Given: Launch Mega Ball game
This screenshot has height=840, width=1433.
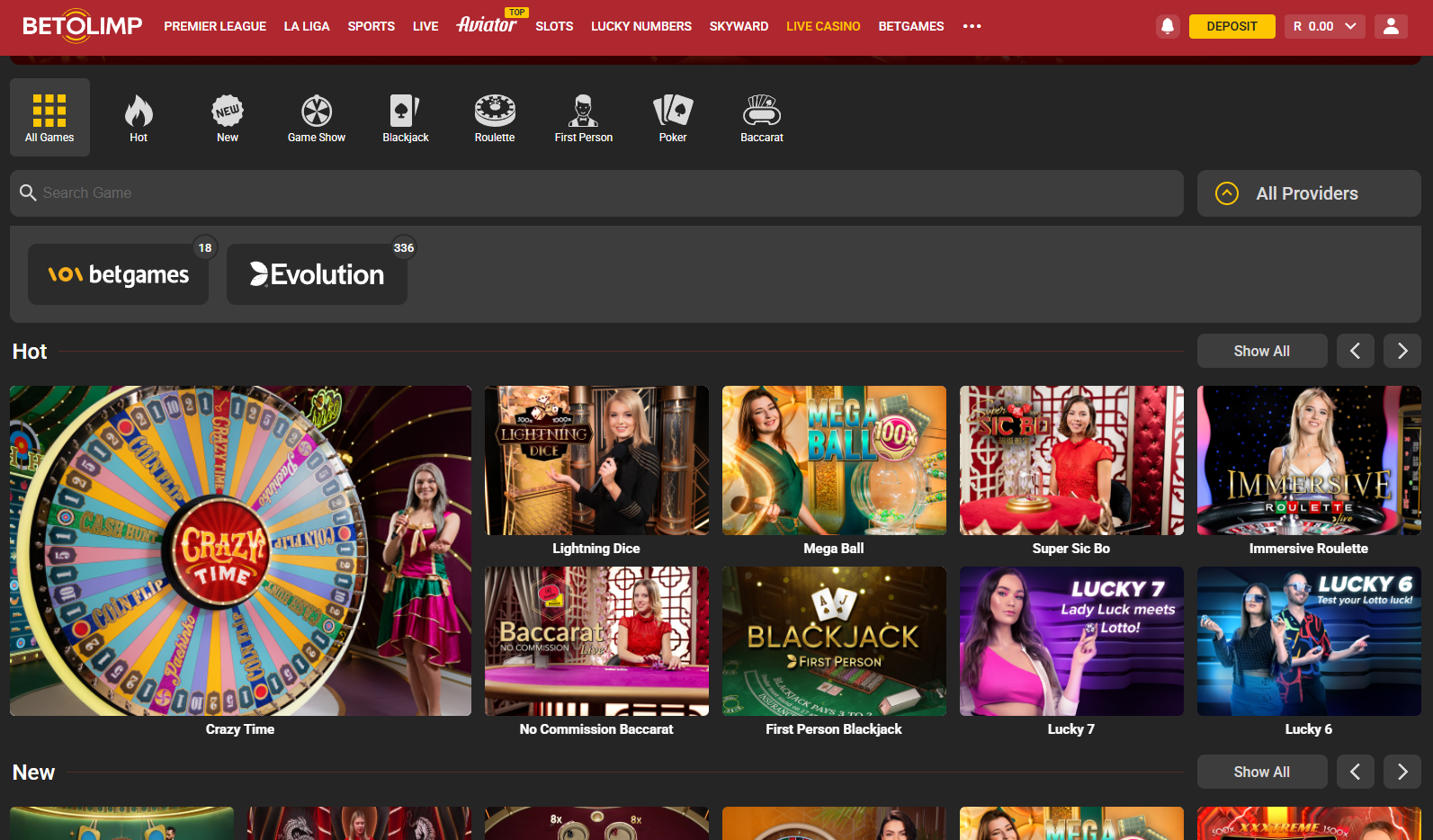Looking at the screenshot, I should tap(834, 460).
